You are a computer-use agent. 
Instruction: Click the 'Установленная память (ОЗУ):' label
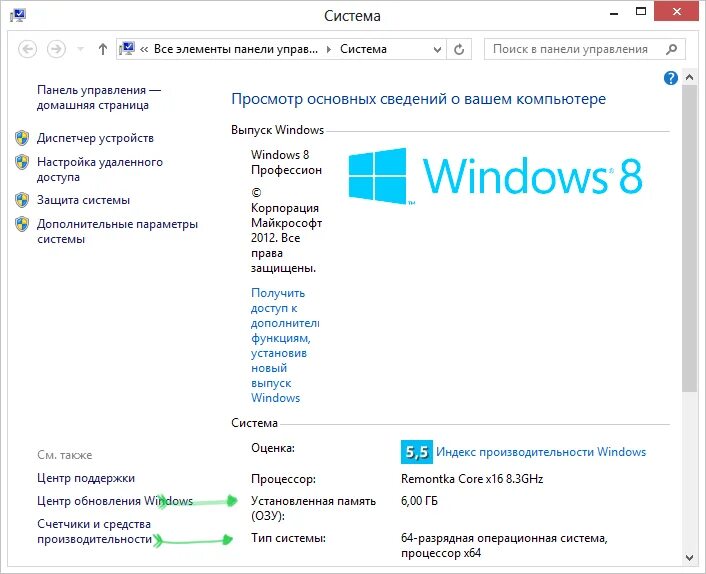pyautogui.click(x=313, y=508)
